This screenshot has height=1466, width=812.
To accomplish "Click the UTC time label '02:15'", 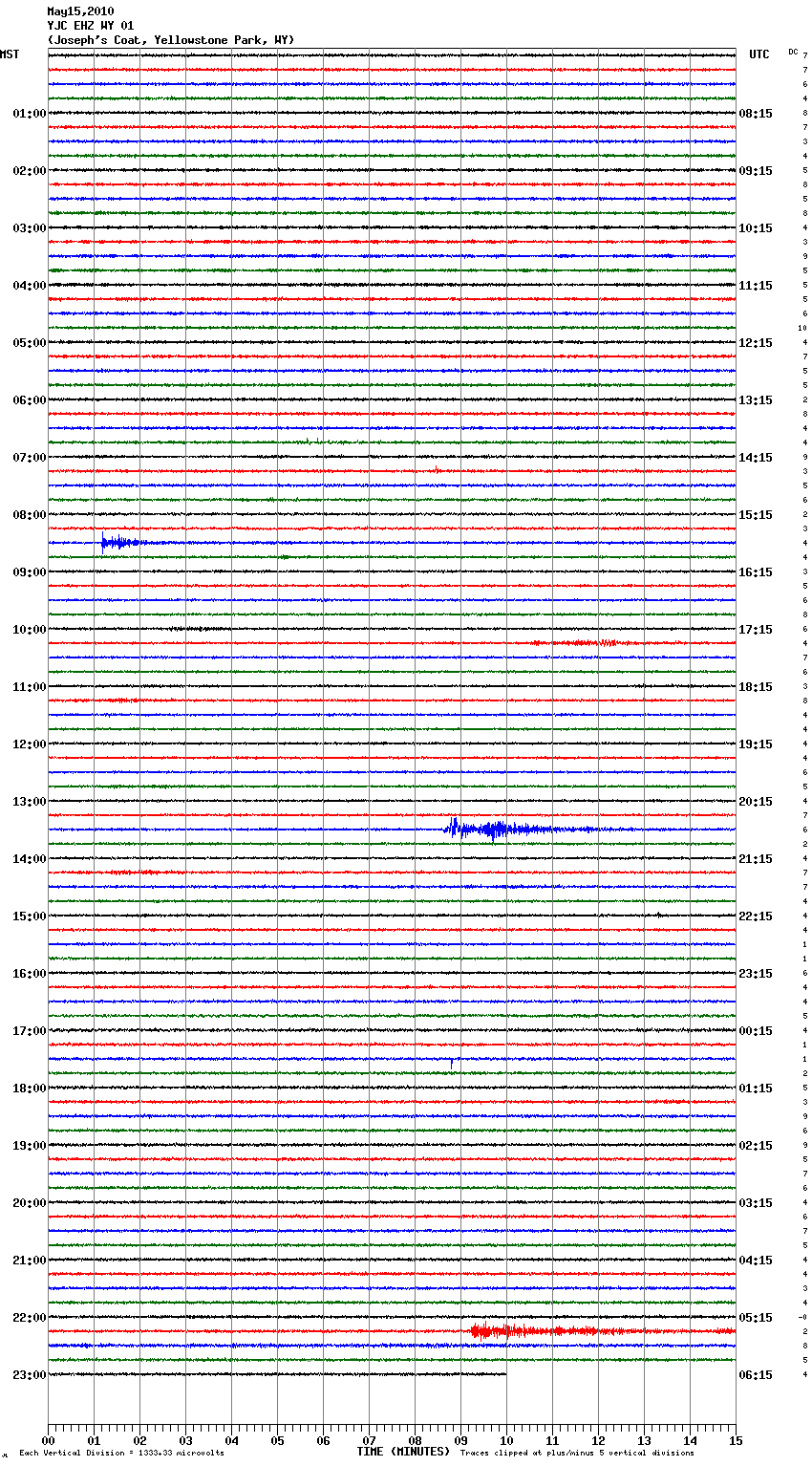I will click(756, 1146).
